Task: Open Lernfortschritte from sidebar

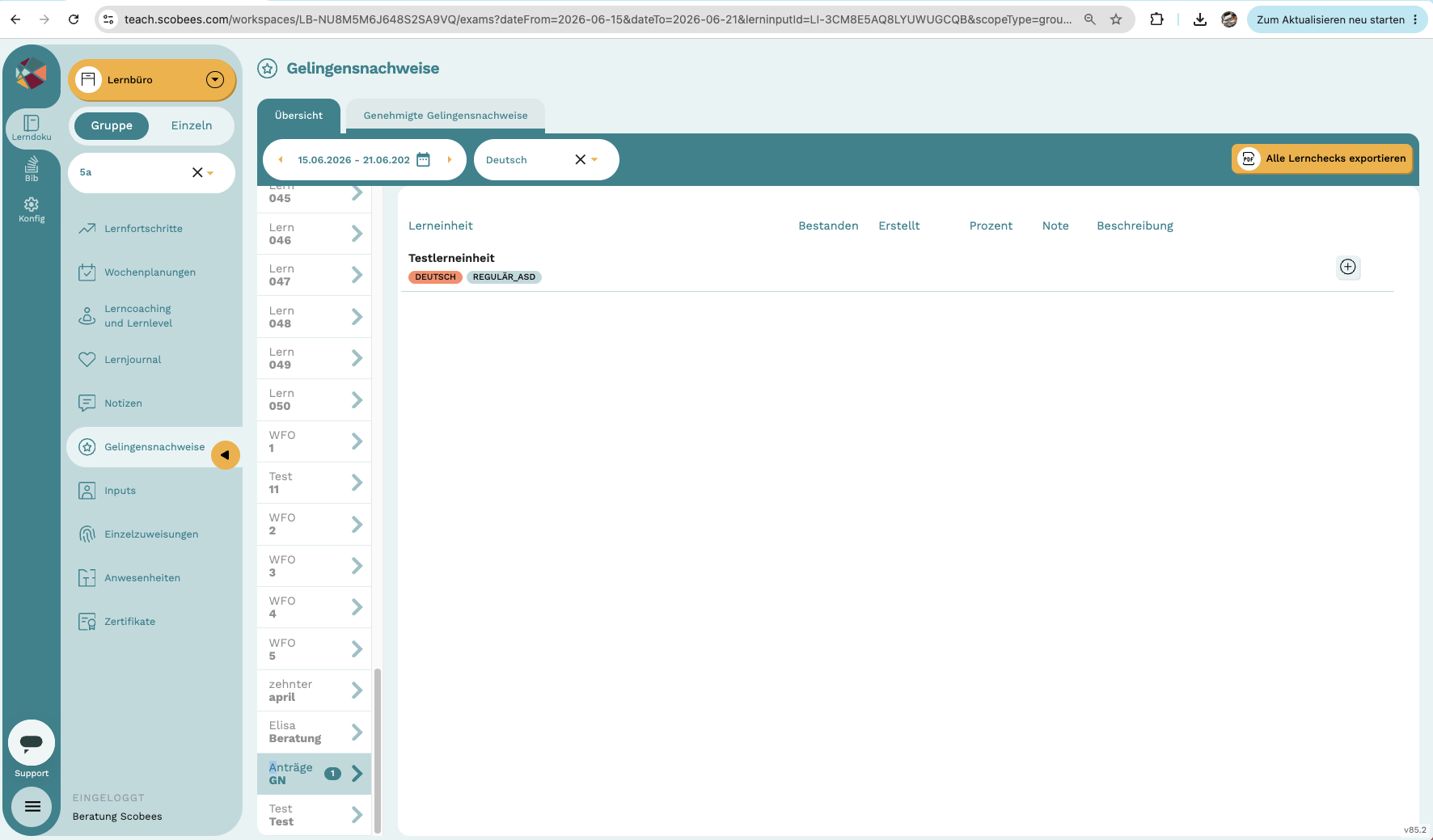Action: click(143, 229)
